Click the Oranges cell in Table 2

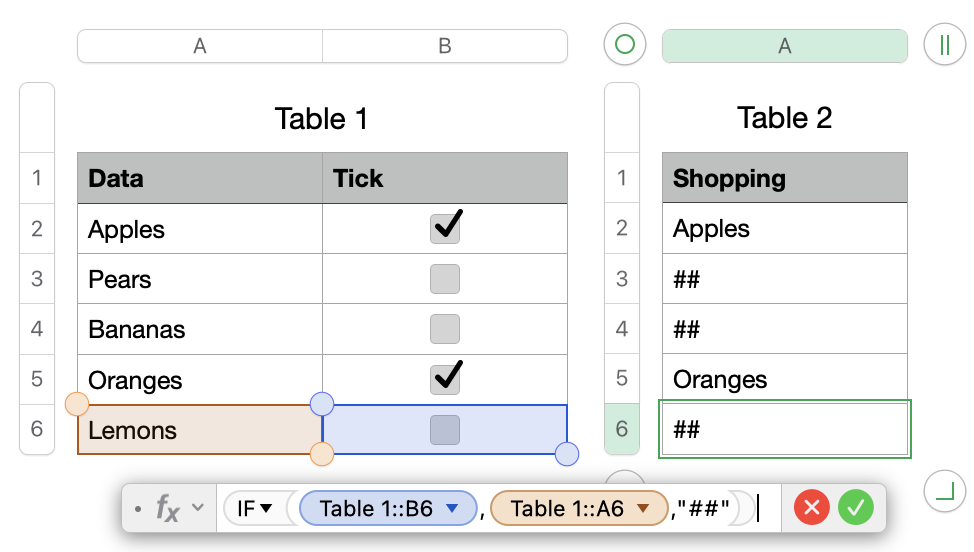click(784, 379)
